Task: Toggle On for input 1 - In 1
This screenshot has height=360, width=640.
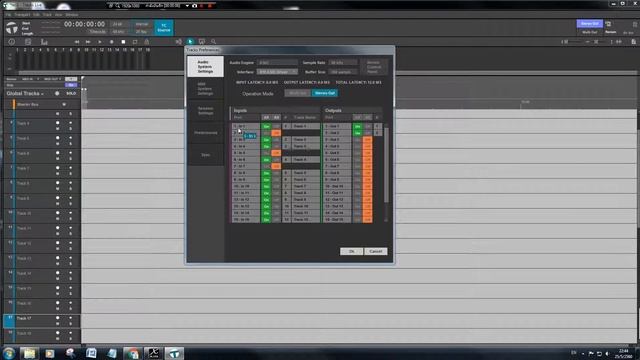Action: pos(266,127)
